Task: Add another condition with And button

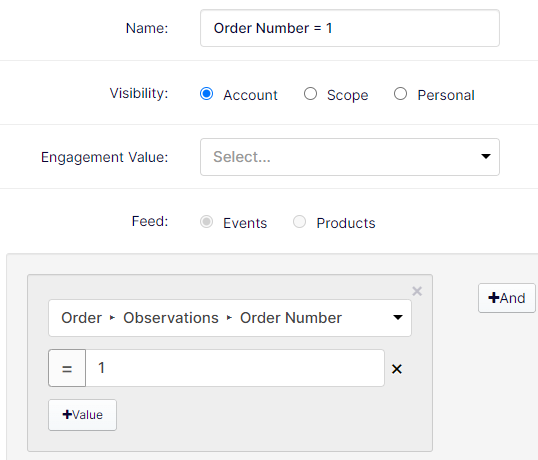Action: [507, 298]
